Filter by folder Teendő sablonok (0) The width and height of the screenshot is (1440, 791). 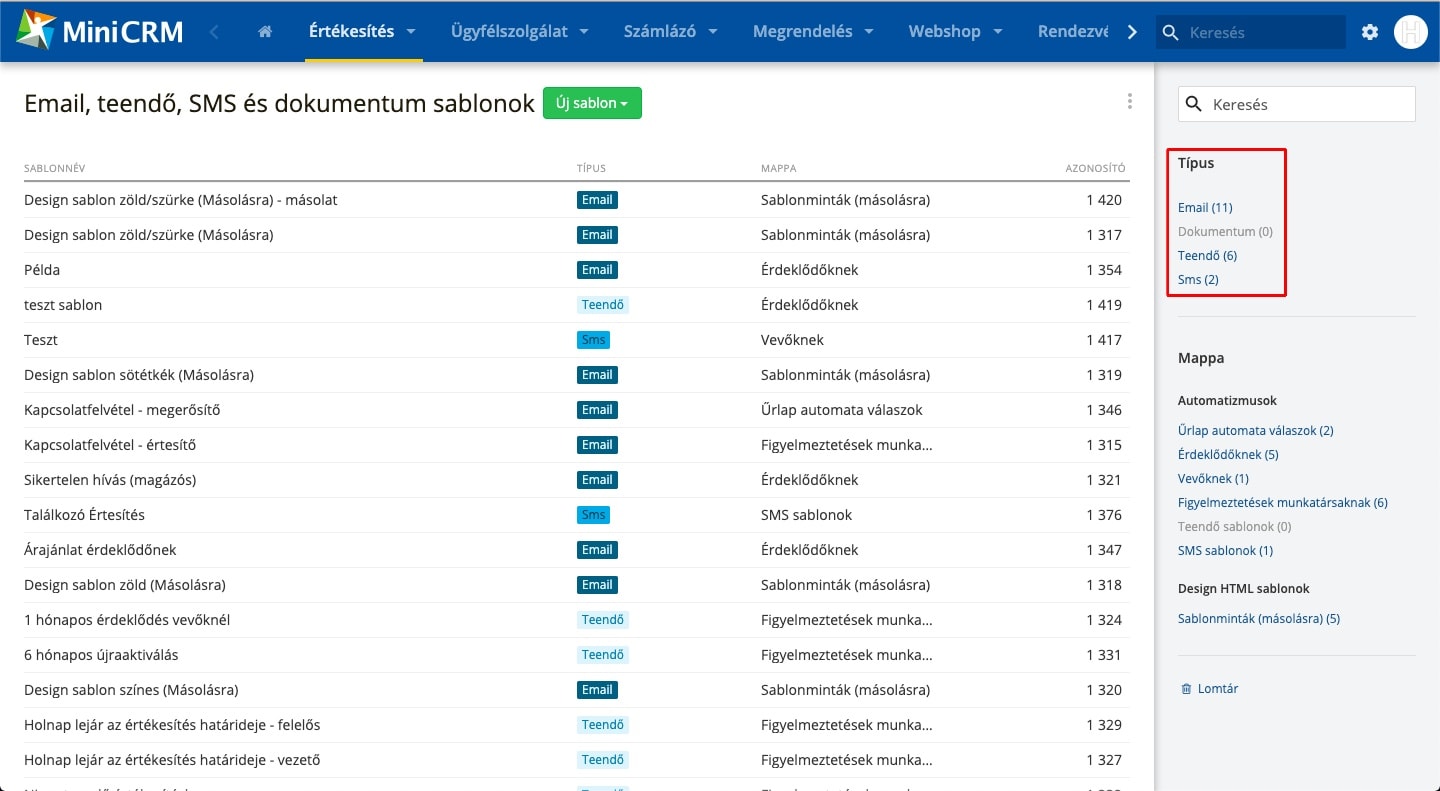(1235, 527)
